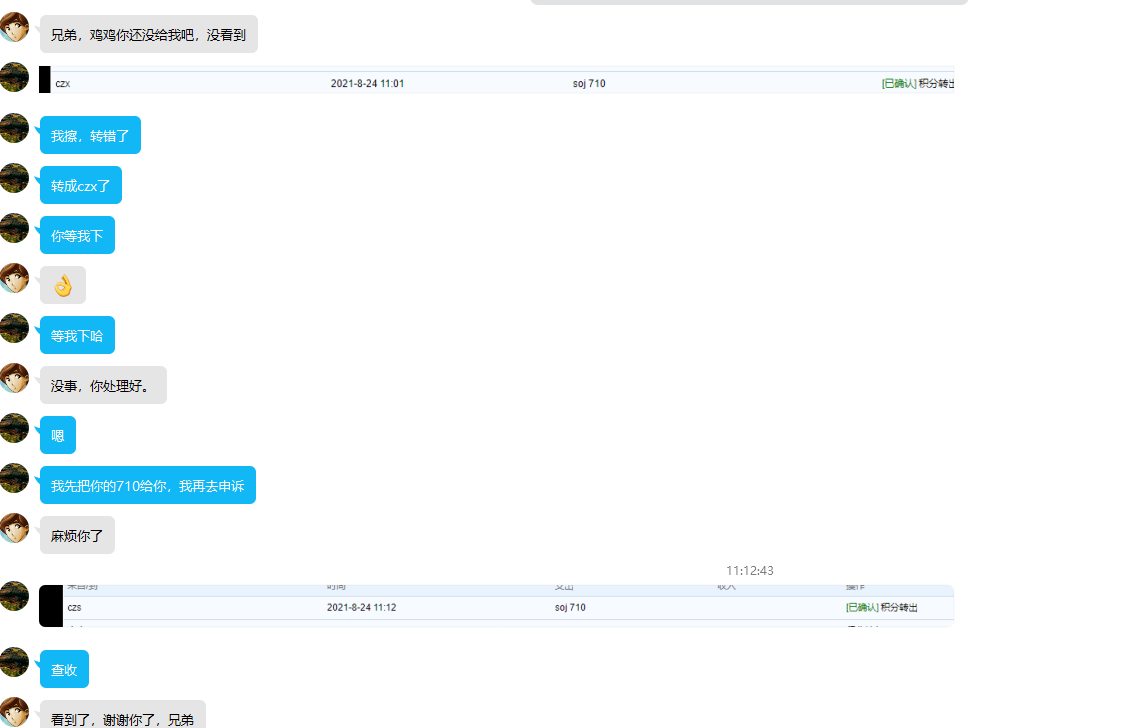Viewport: 1123px width, 728px height.
Task: Select the avatar beside "没事，你处理好。"
Action: (x=14, y=378)
